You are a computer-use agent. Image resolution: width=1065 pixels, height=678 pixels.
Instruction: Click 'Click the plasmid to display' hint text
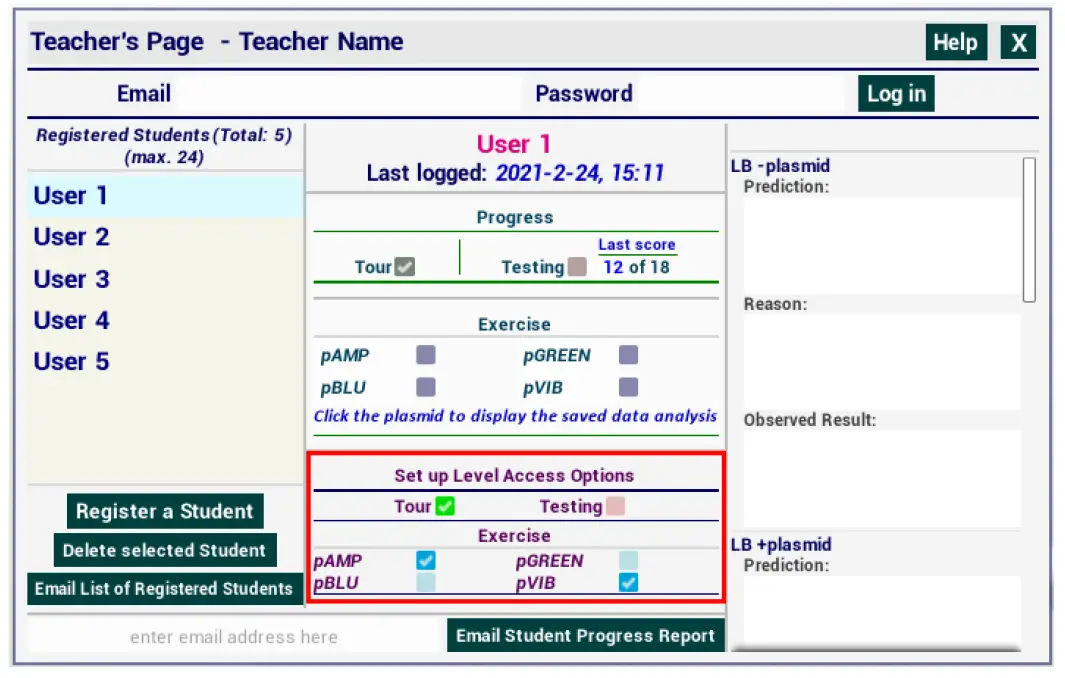pos(515,416)
